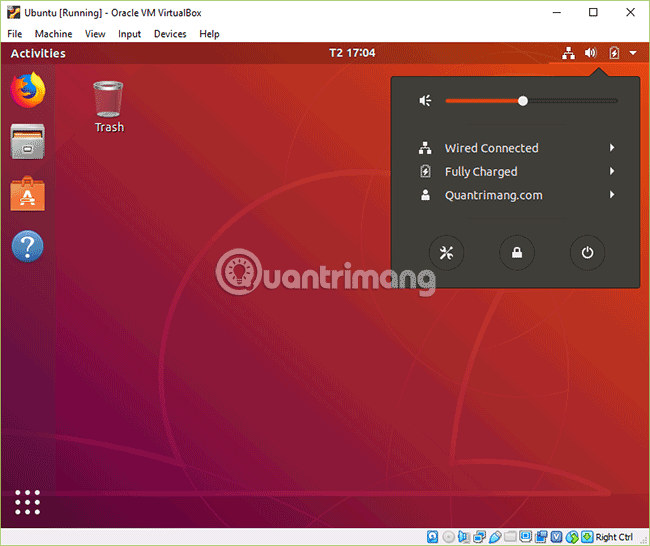Click the recording status icon

click(x=541, y=537)
